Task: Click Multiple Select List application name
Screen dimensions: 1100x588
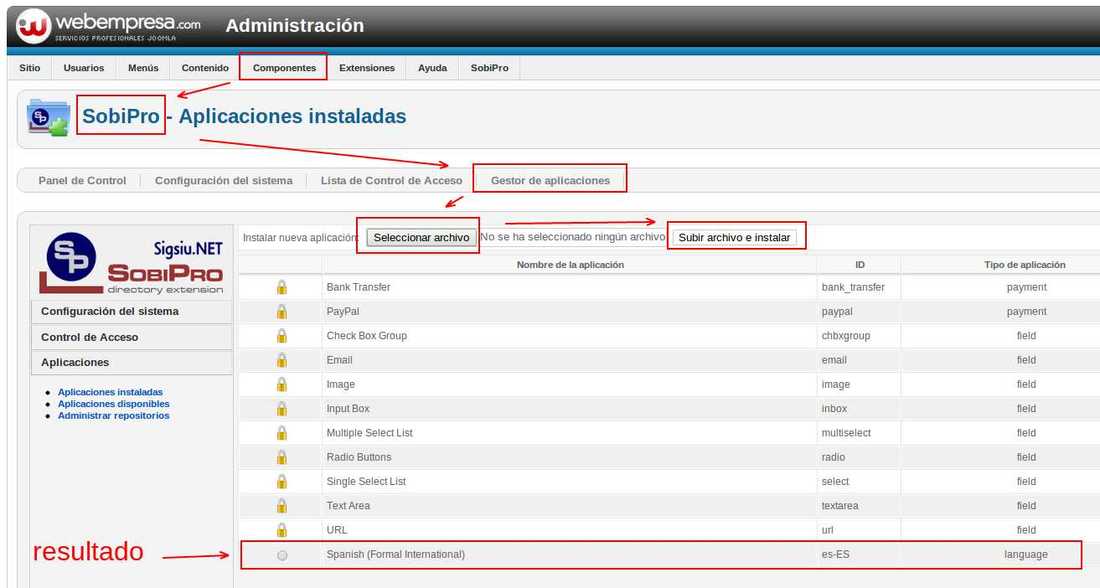Action: pyautogui.click(x=369, y=433)
